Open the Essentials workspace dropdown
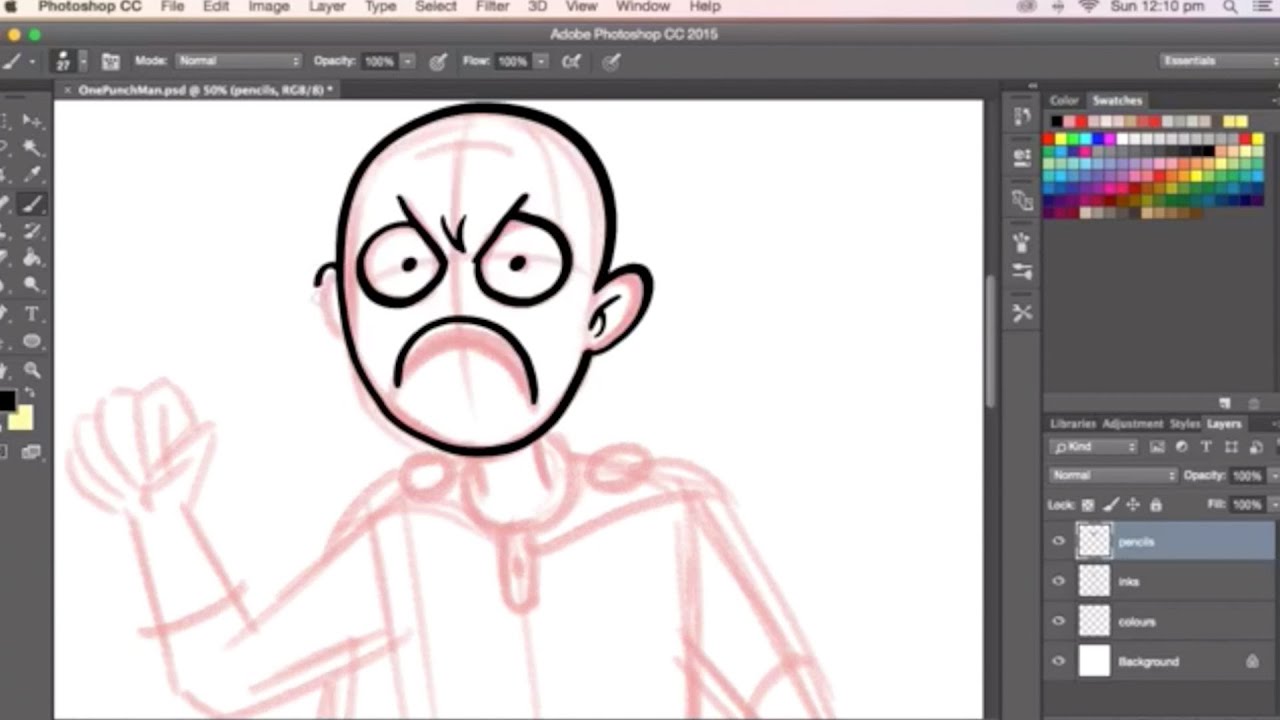 tap(1218, 61)
